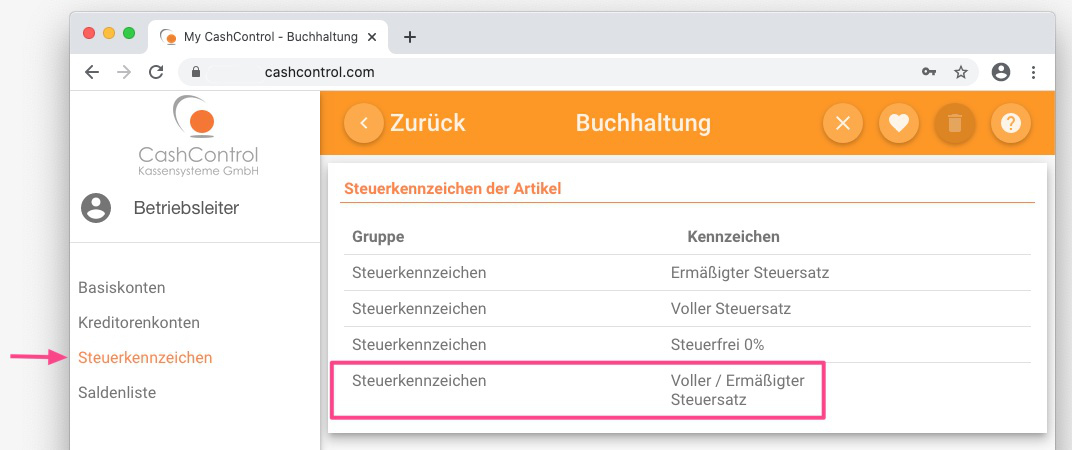Open Basiskonten in the sidebar
The height and width of the screenshot is (450, 1072).
122,288
